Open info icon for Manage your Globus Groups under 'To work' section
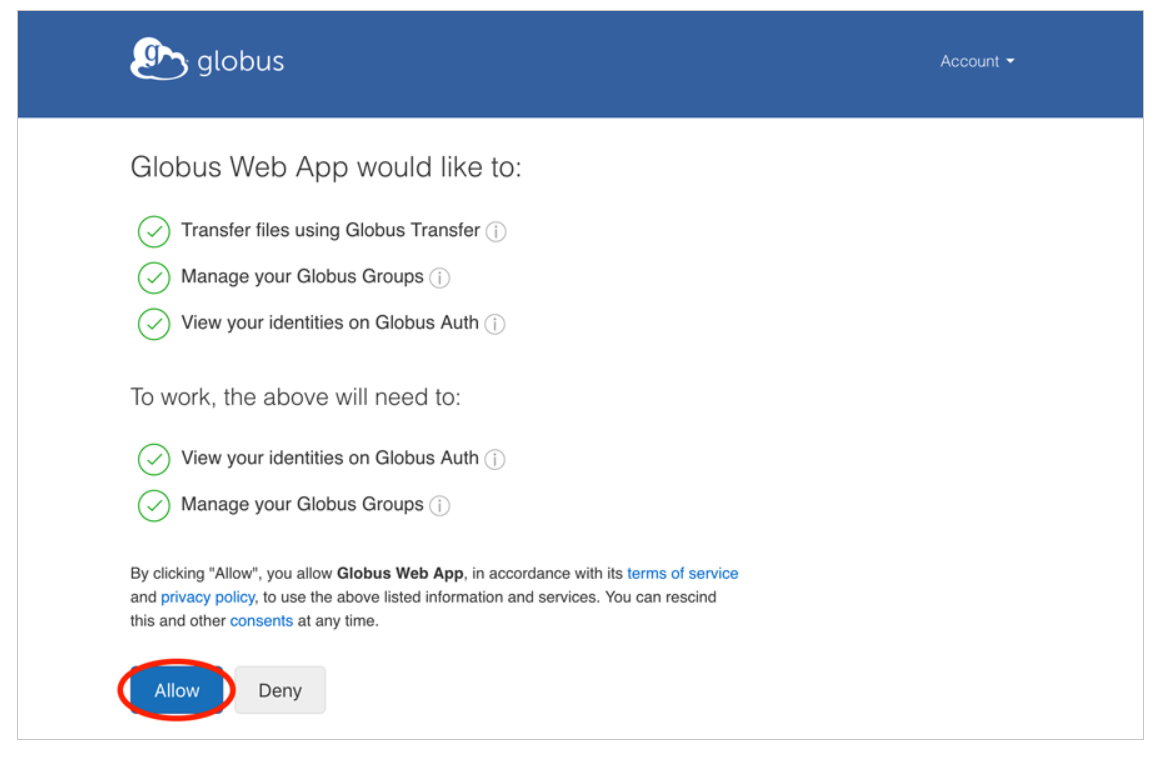The height and width of the screenshot is (761, 1163). tap(439, 506)
